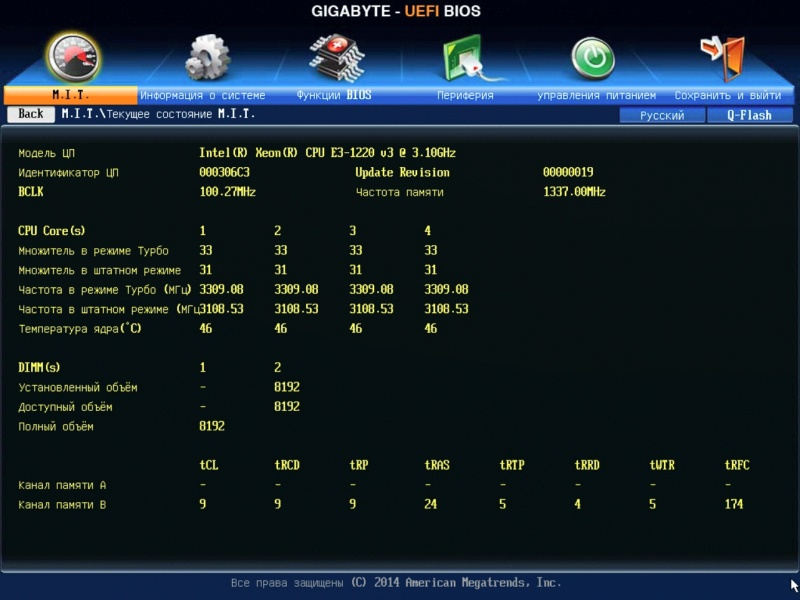
Task: Click the Температура ядра label
Action: pos(80,329)
